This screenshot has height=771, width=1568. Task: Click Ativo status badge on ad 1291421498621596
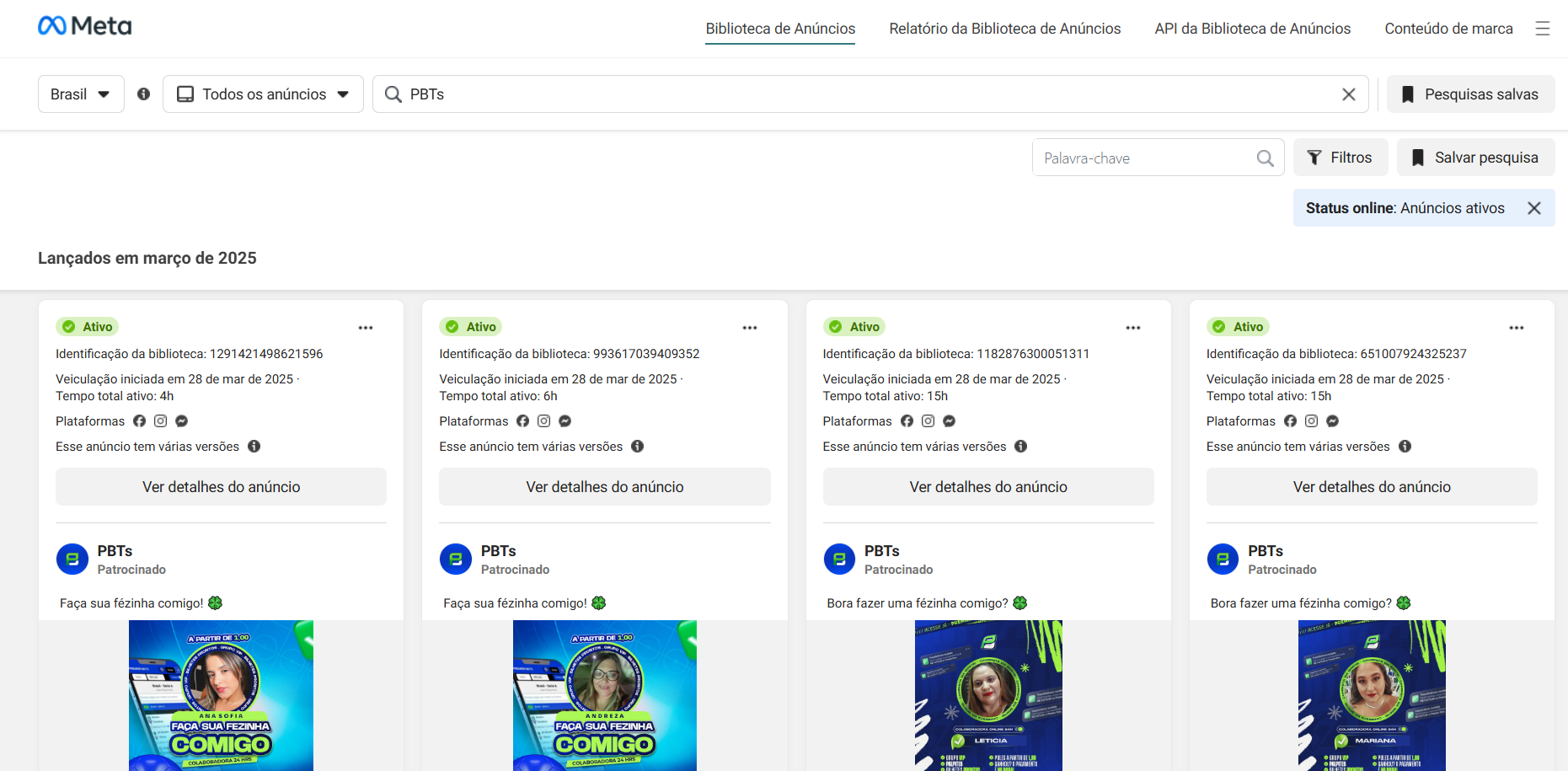[x=87, y=327]
